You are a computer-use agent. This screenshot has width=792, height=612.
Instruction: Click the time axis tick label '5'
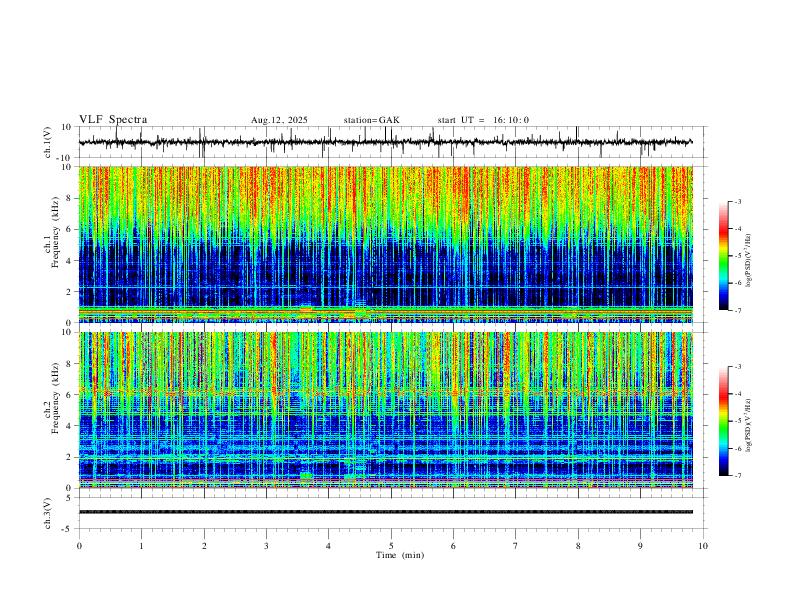point(391,546)
